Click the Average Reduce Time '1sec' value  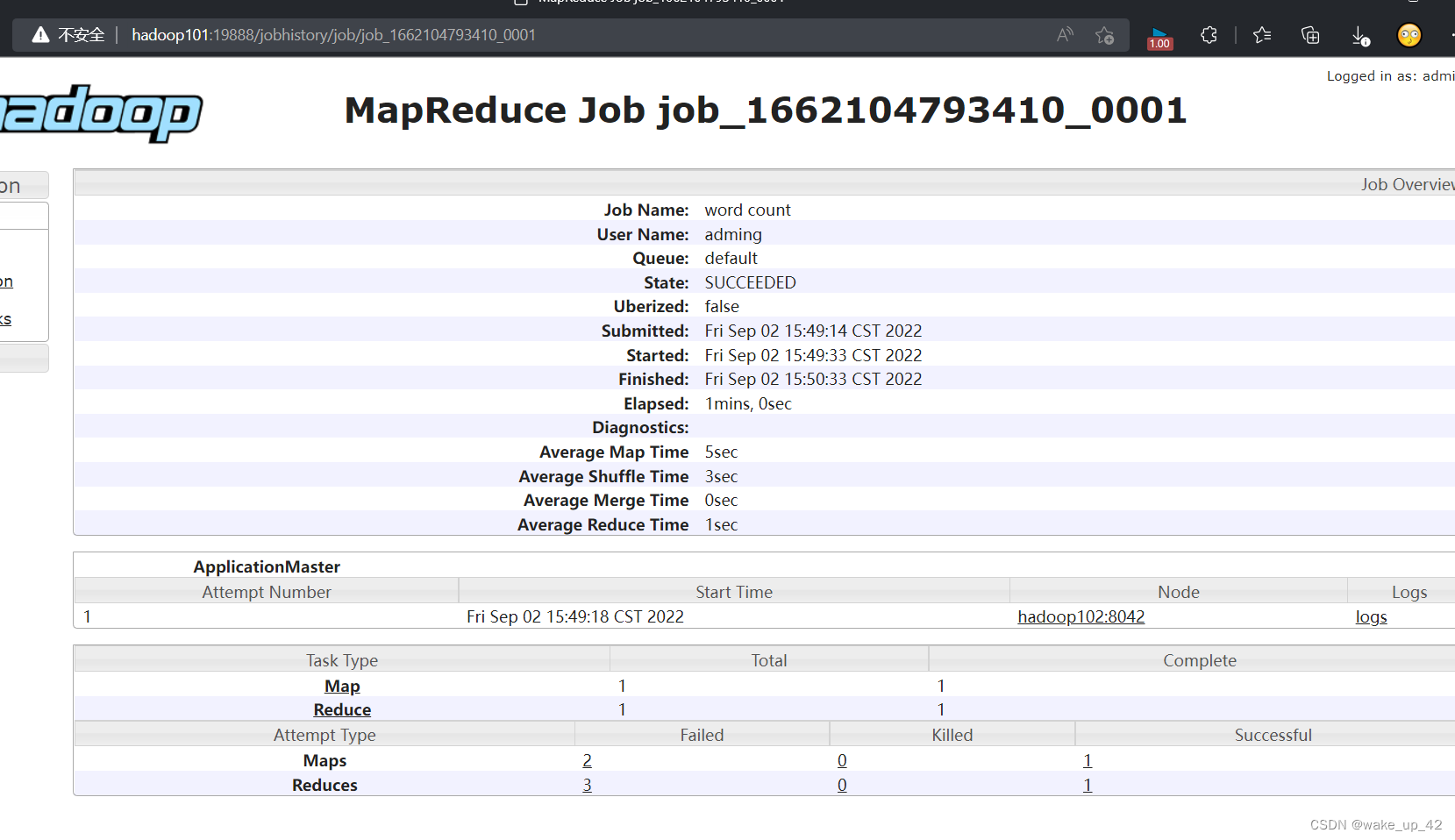click(721, 524)
